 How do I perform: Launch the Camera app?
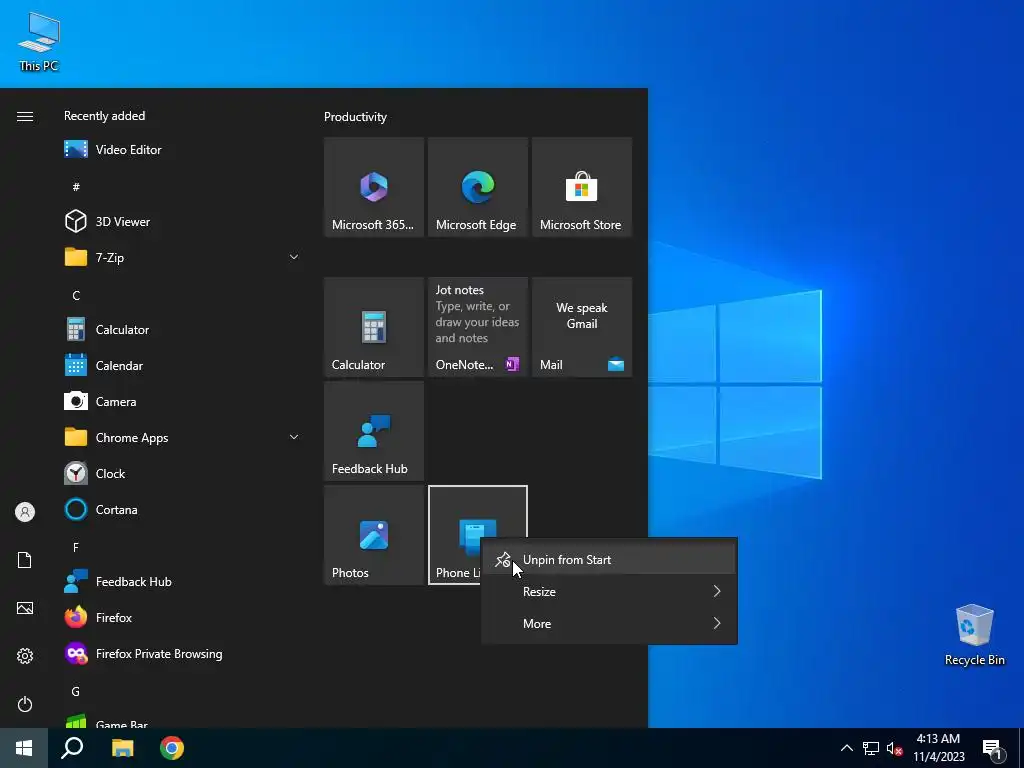182,402
